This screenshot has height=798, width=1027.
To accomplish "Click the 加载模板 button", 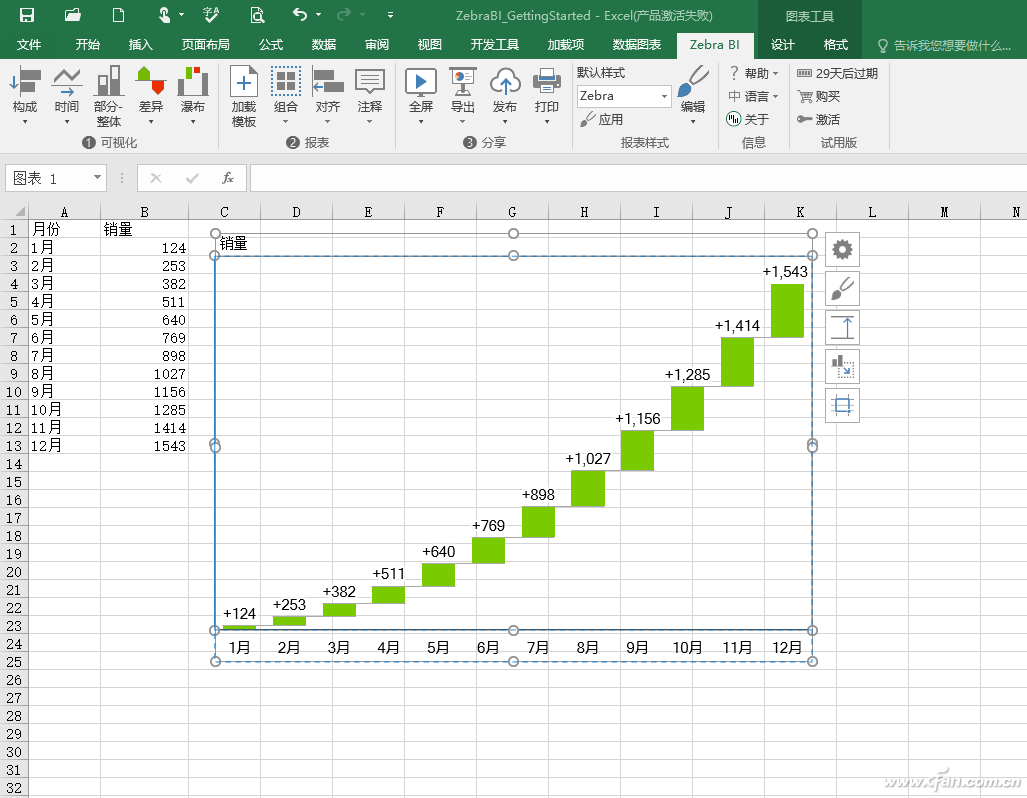I will point(244,96).
